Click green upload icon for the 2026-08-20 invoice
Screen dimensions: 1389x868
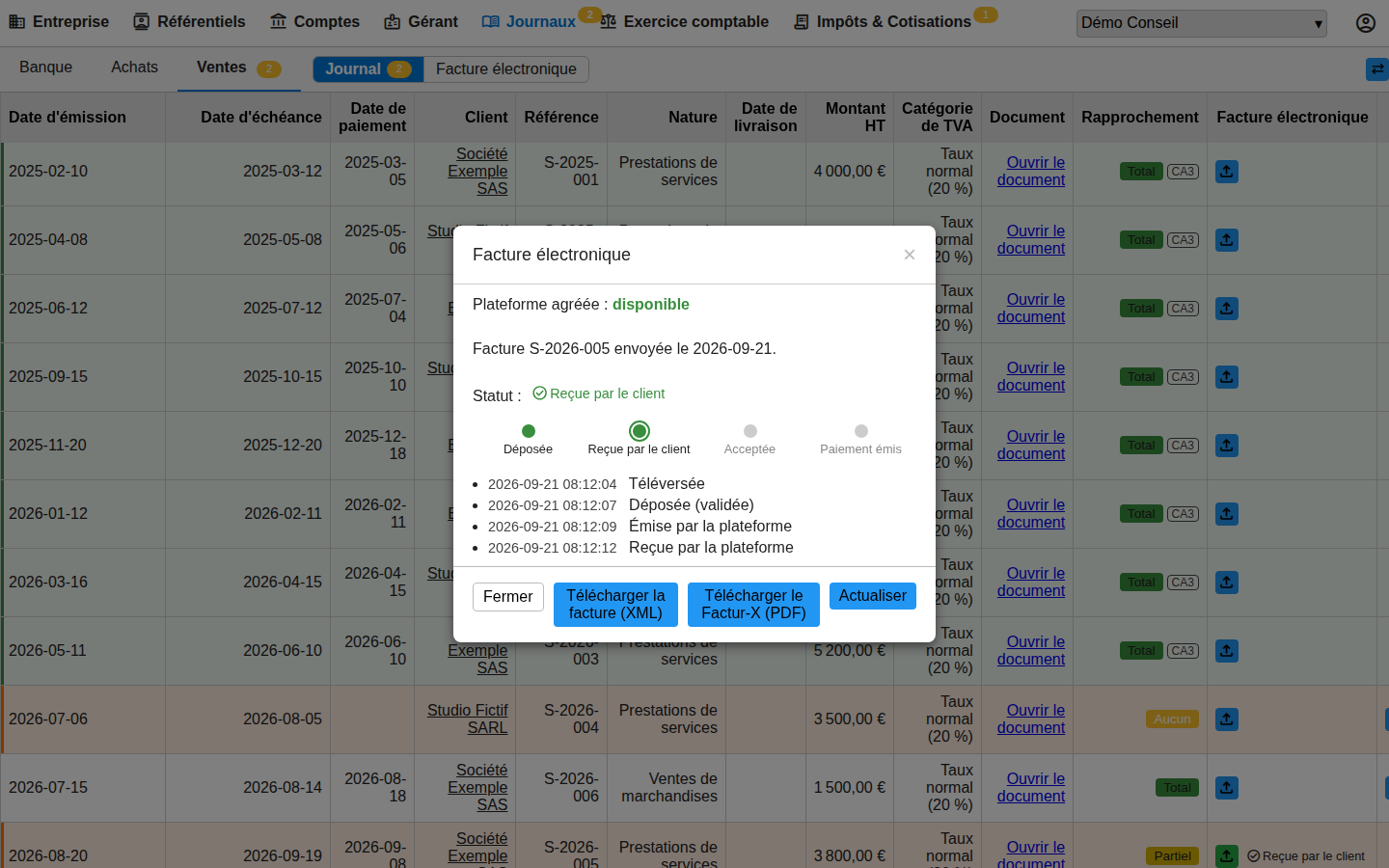(x=1227, y=856)
